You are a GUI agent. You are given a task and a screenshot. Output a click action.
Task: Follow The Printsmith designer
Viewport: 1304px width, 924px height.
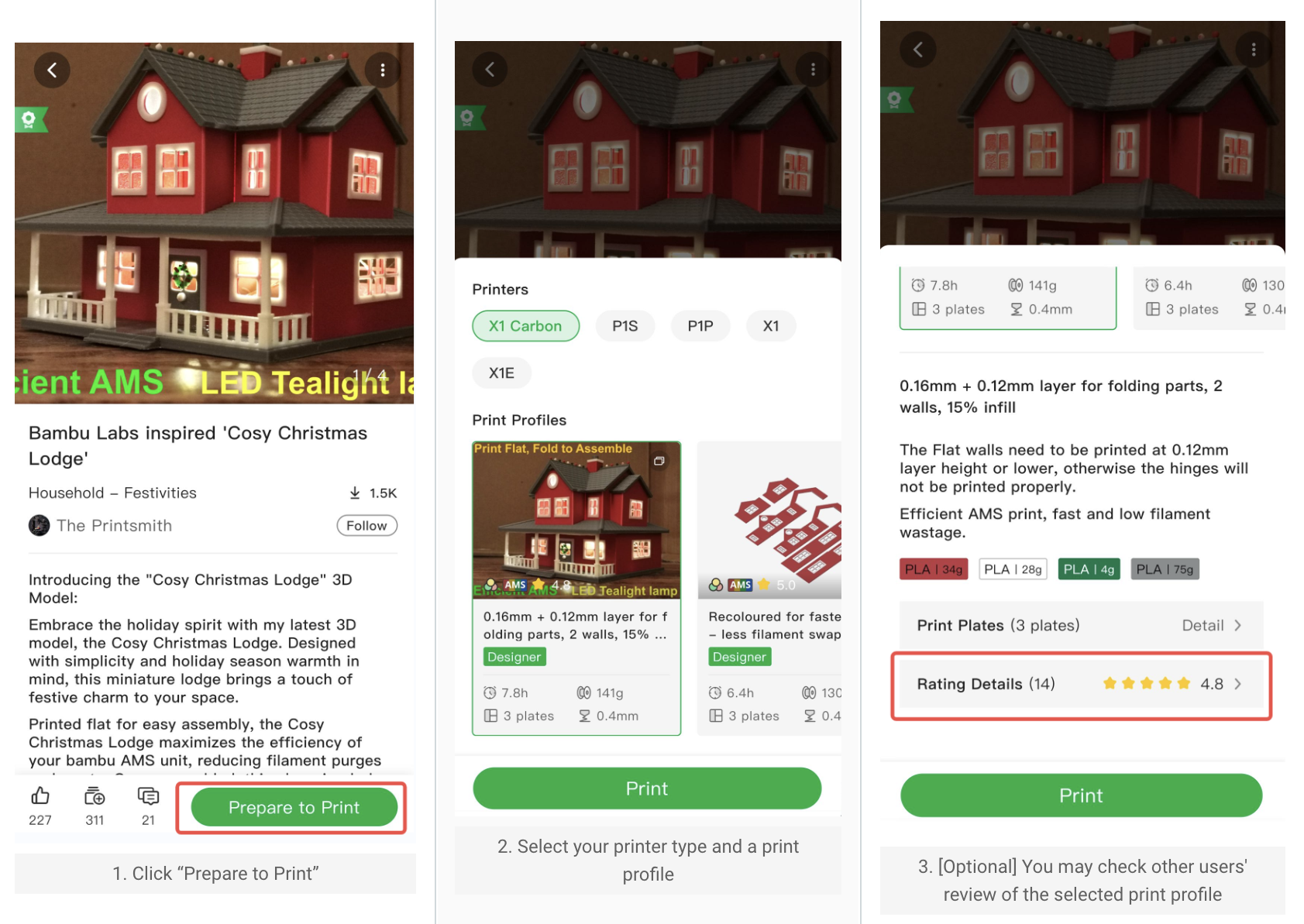tap(367, 526)
